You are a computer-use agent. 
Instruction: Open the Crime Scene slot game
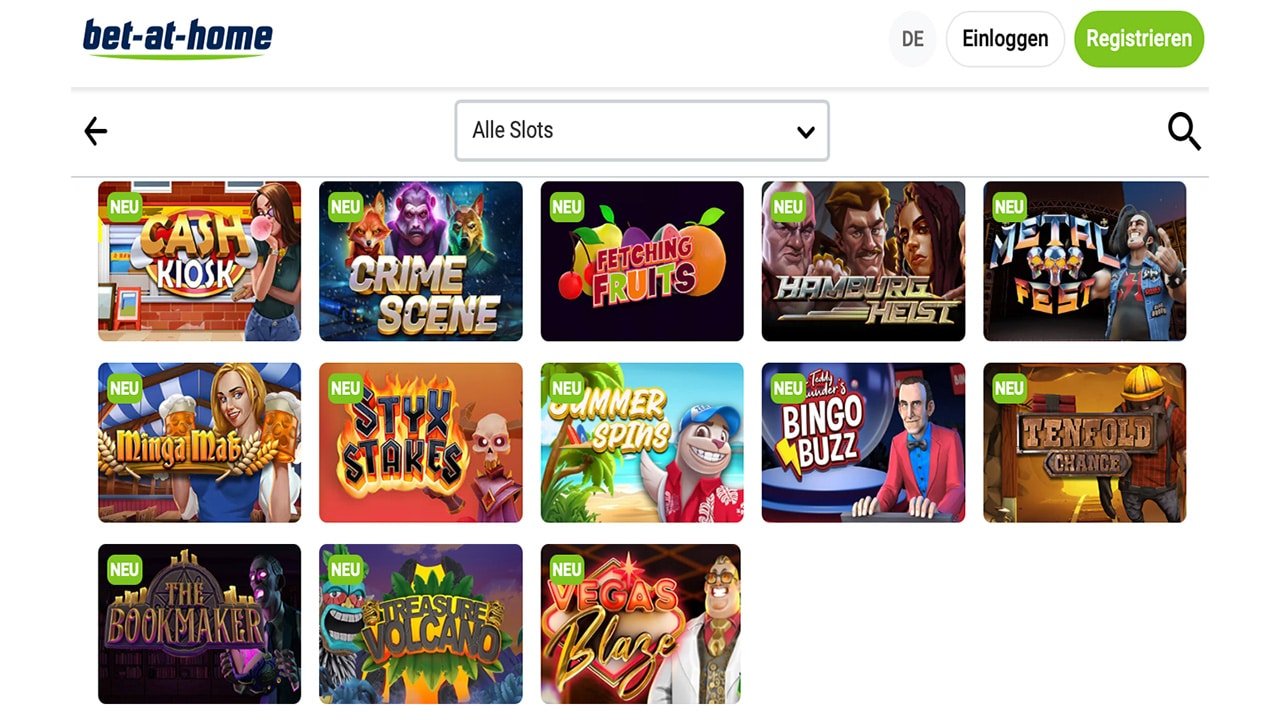[x=420, y=261]
